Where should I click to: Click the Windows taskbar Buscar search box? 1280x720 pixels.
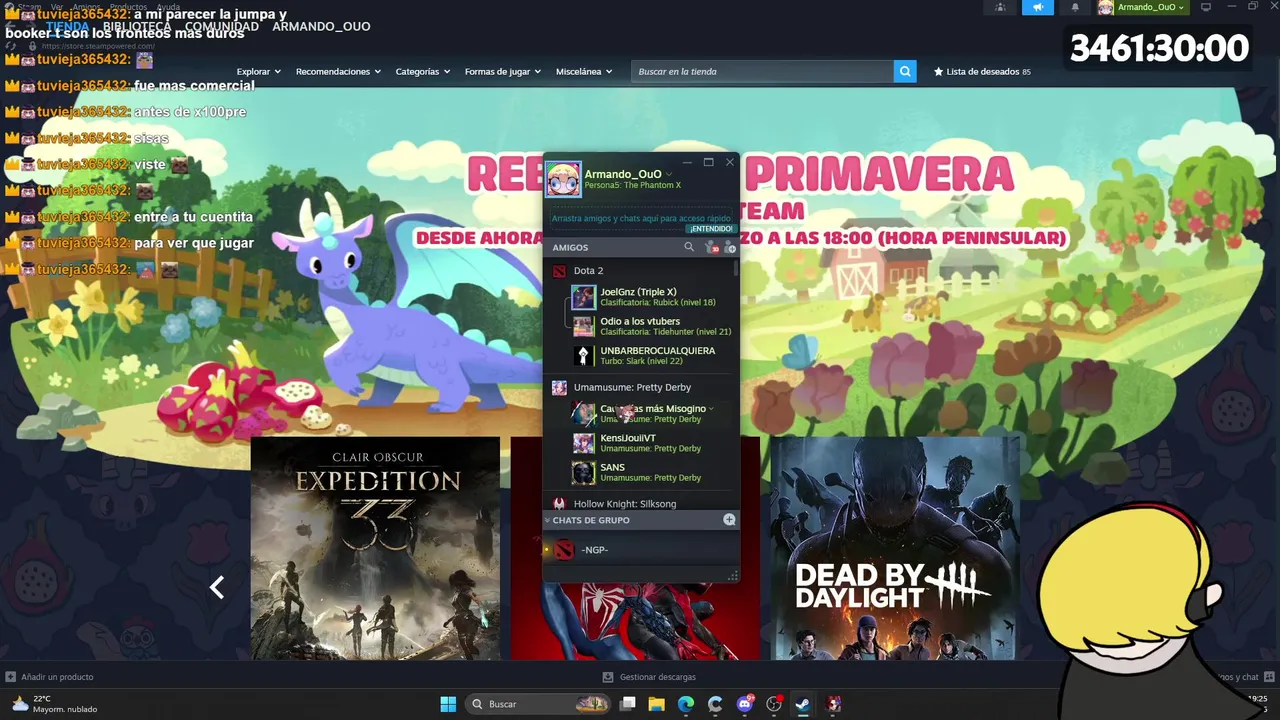point(539,704)
